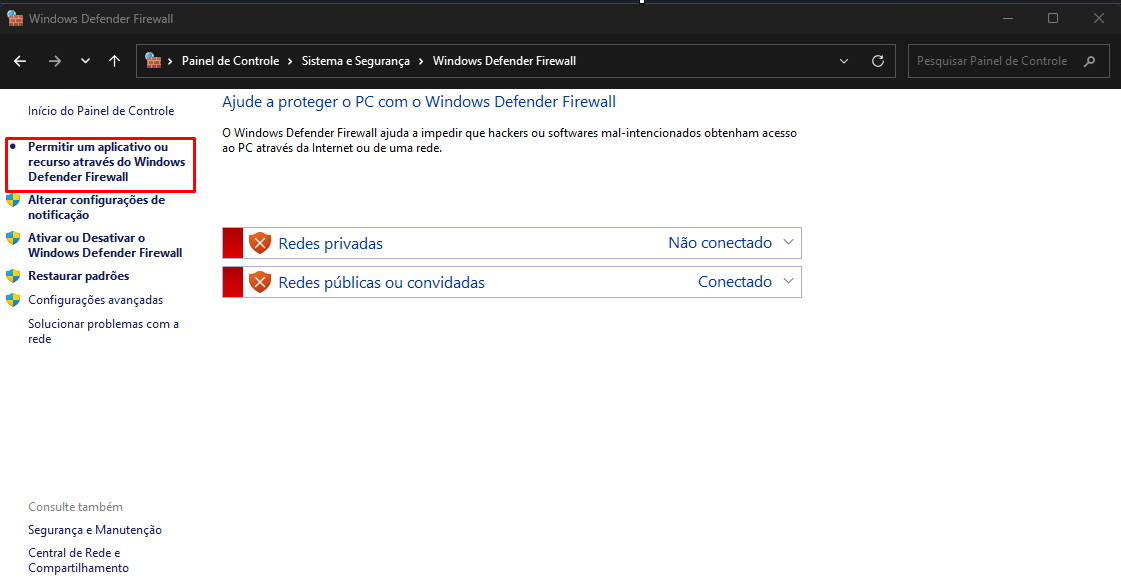Image resolution: width=1121 pixels, height=582 pixels.
Task: Click the forward navigation arrow
Action: point(54,61)
